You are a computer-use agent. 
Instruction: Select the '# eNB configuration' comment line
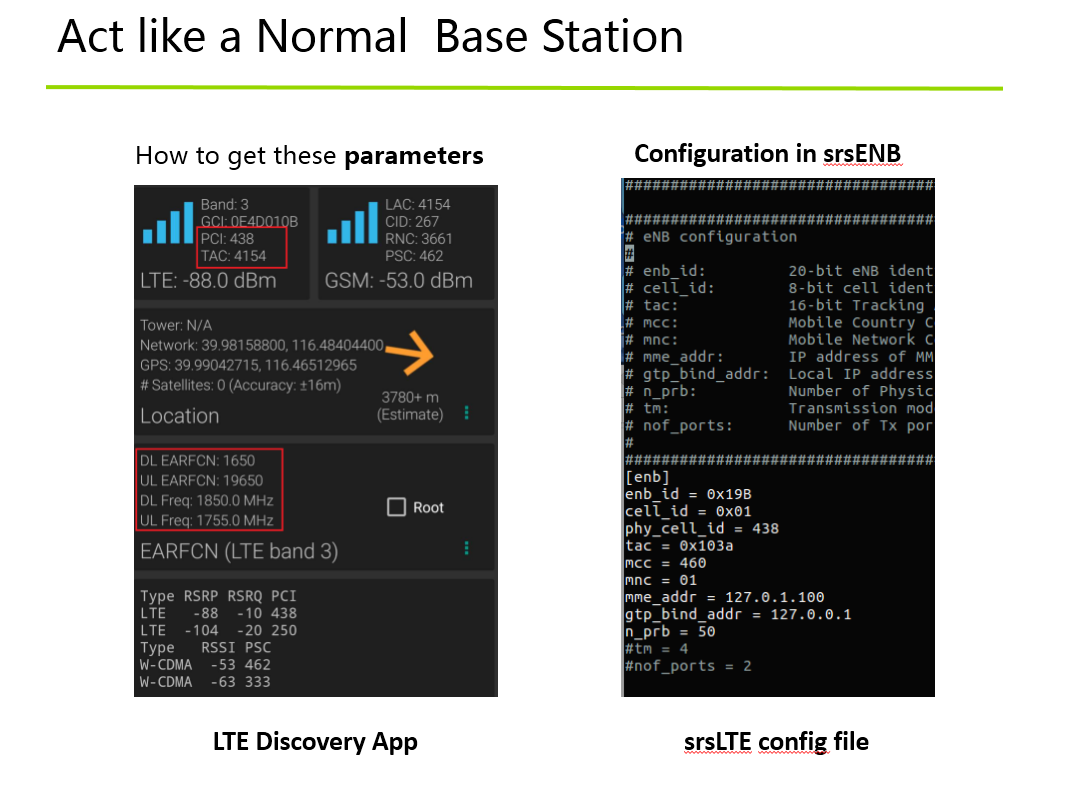710,237
